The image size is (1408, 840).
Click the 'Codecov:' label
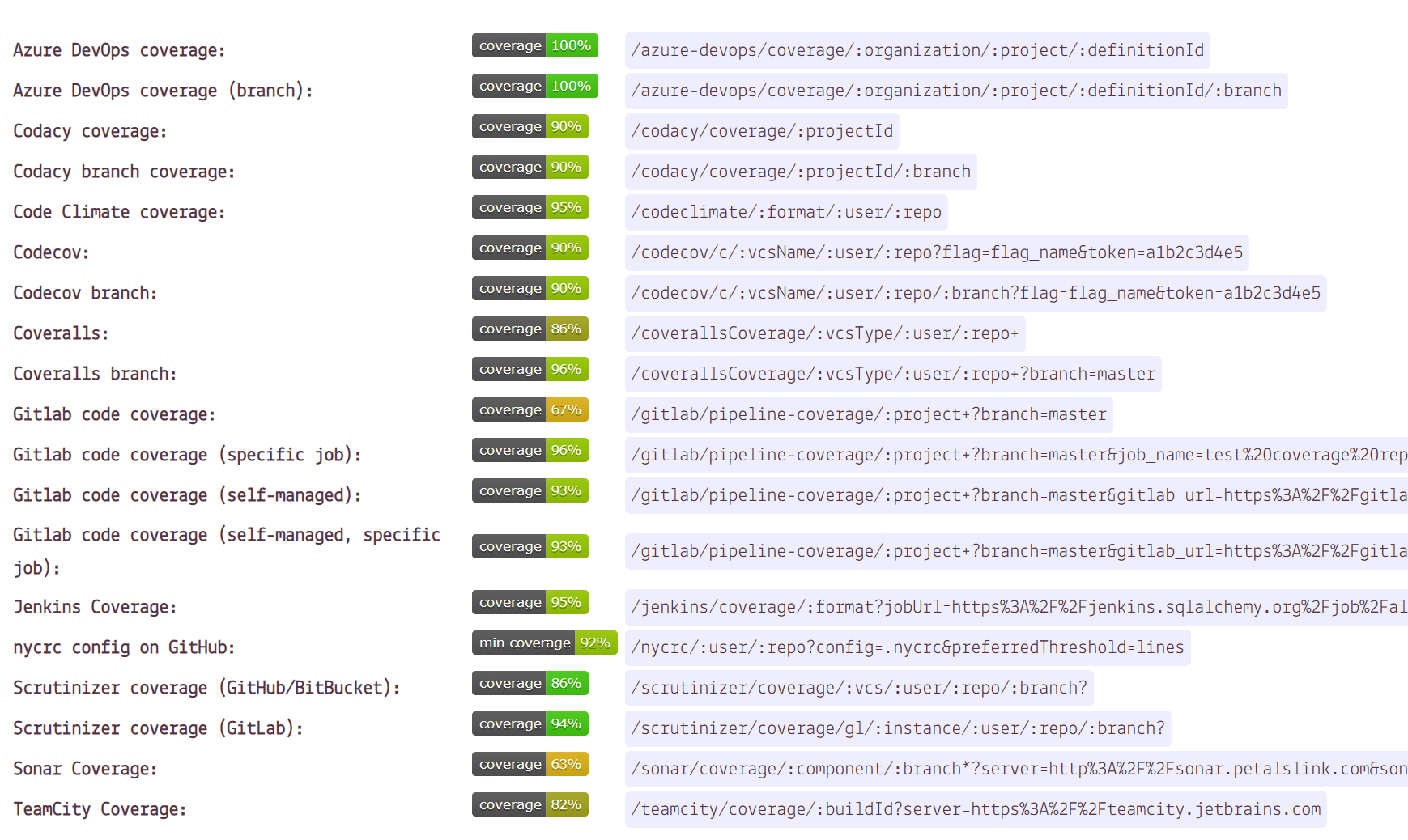pos(51,252)
